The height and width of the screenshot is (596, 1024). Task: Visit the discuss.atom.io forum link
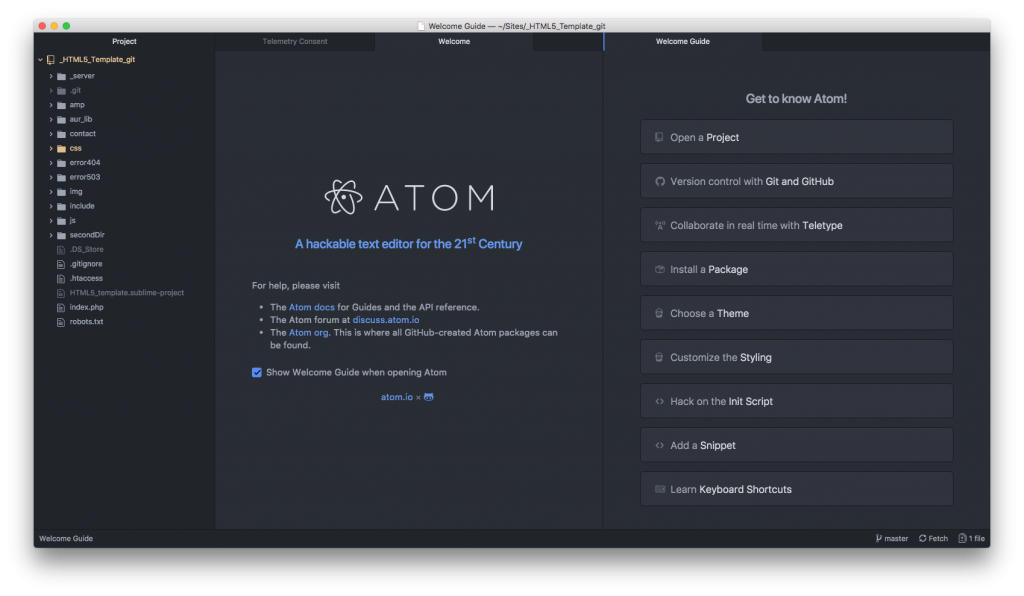coord(386,320)
